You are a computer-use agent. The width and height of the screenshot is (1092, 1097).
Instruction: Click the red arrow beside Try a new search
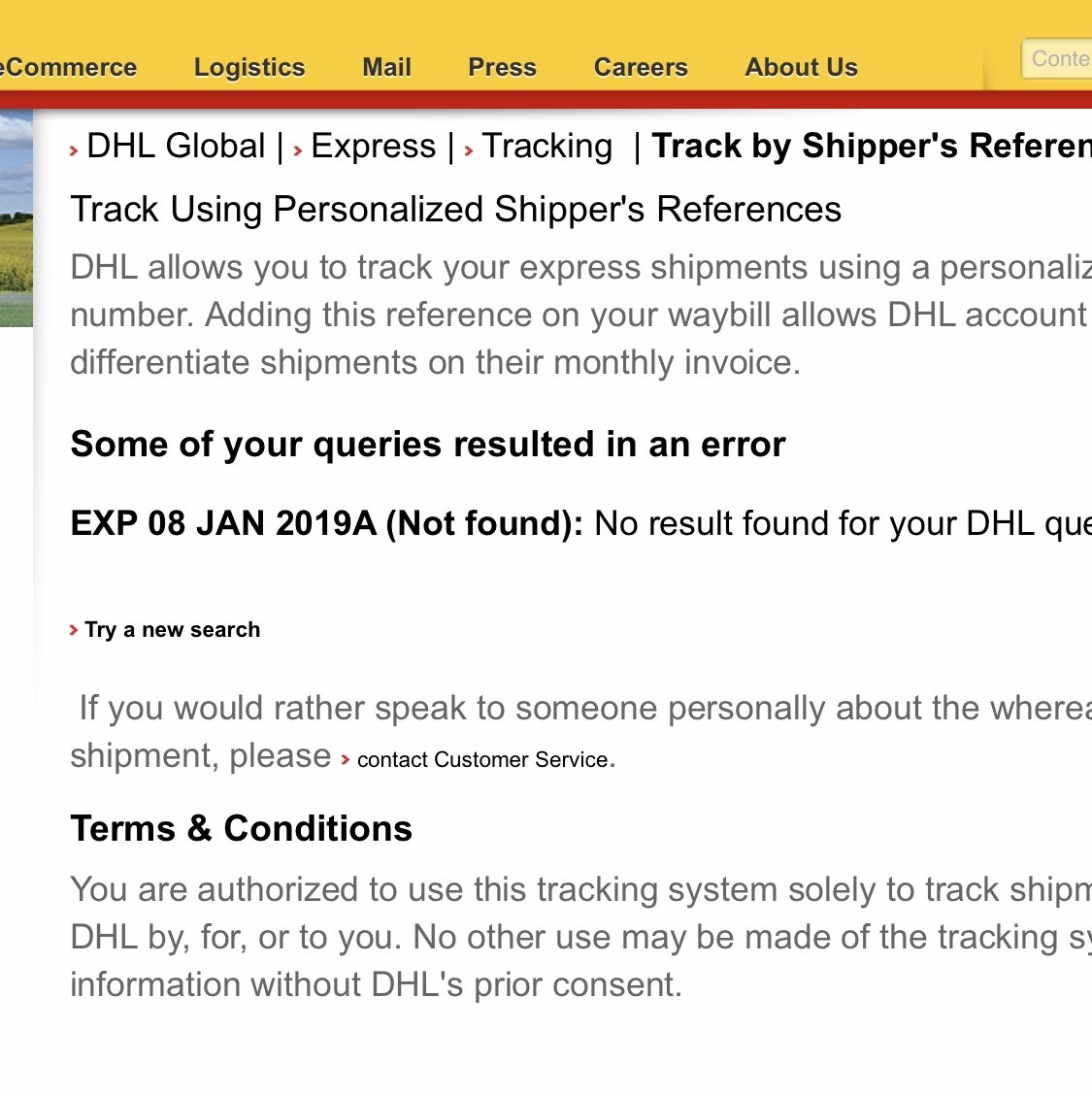[74, 630]
